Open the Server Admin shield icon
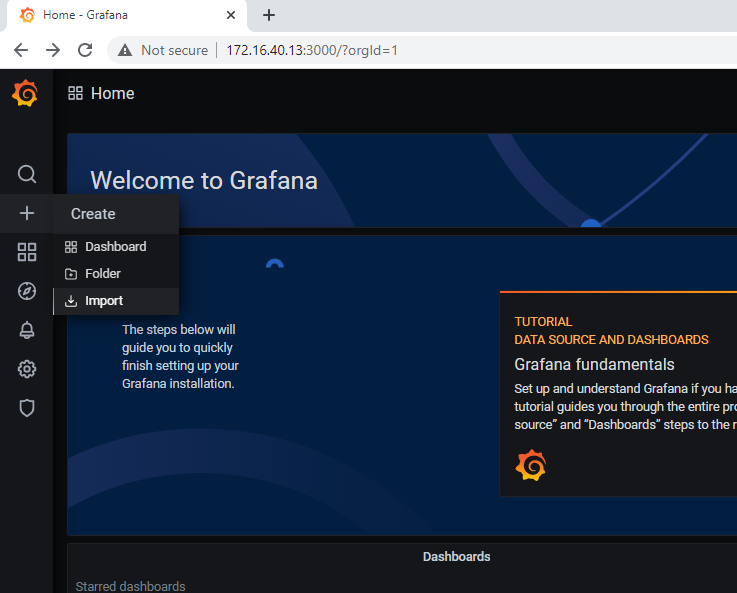Image resolution: width=737 pixels, height=593 pixels. click(x=27, y=408)
